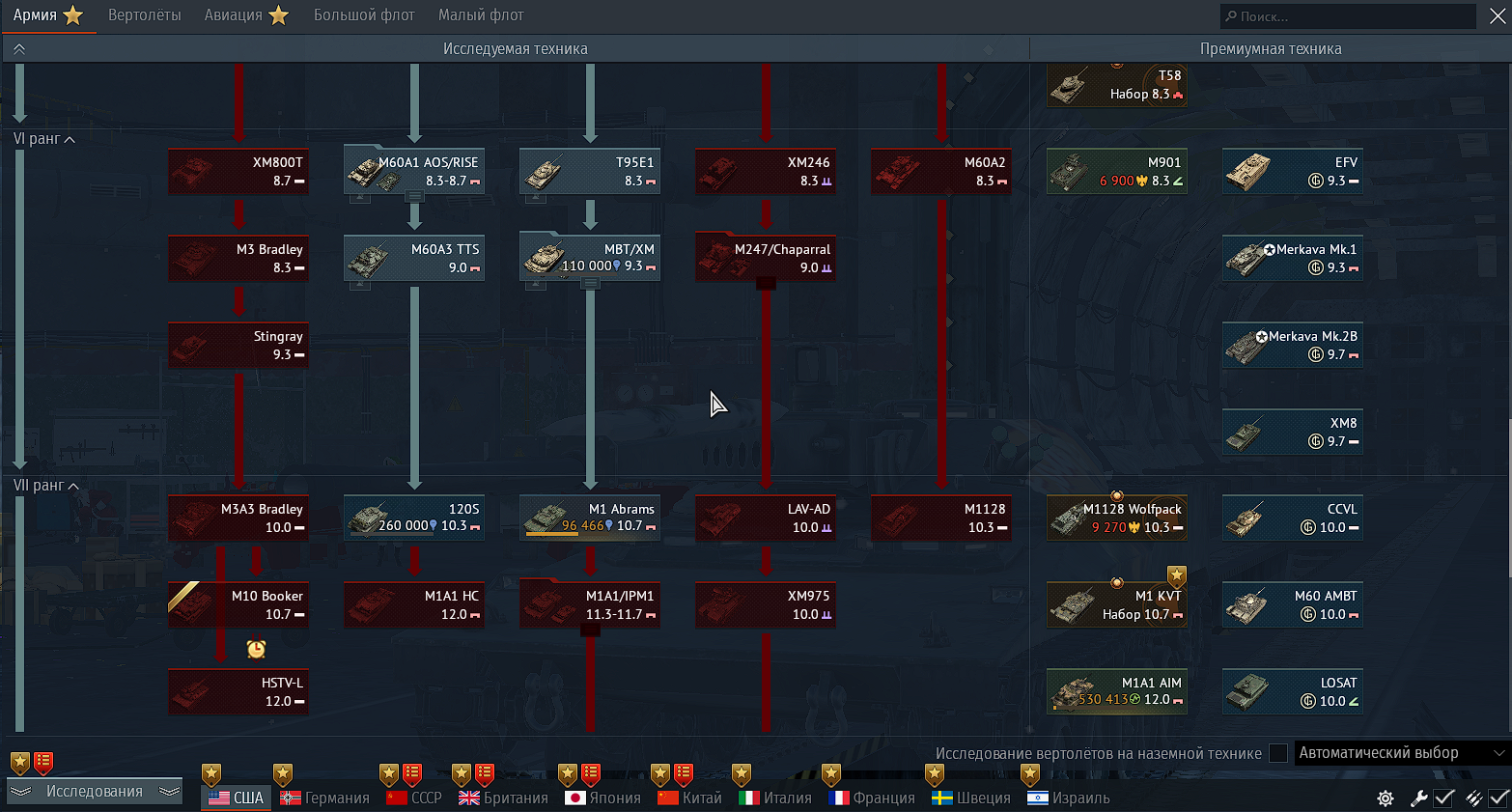Select the XM246 anti-air vehicle
1512x812 pixels.
point(766,171)
